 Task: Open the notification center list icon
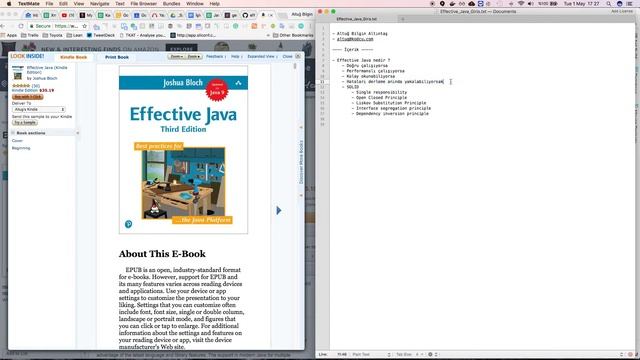tap(630, 4)
